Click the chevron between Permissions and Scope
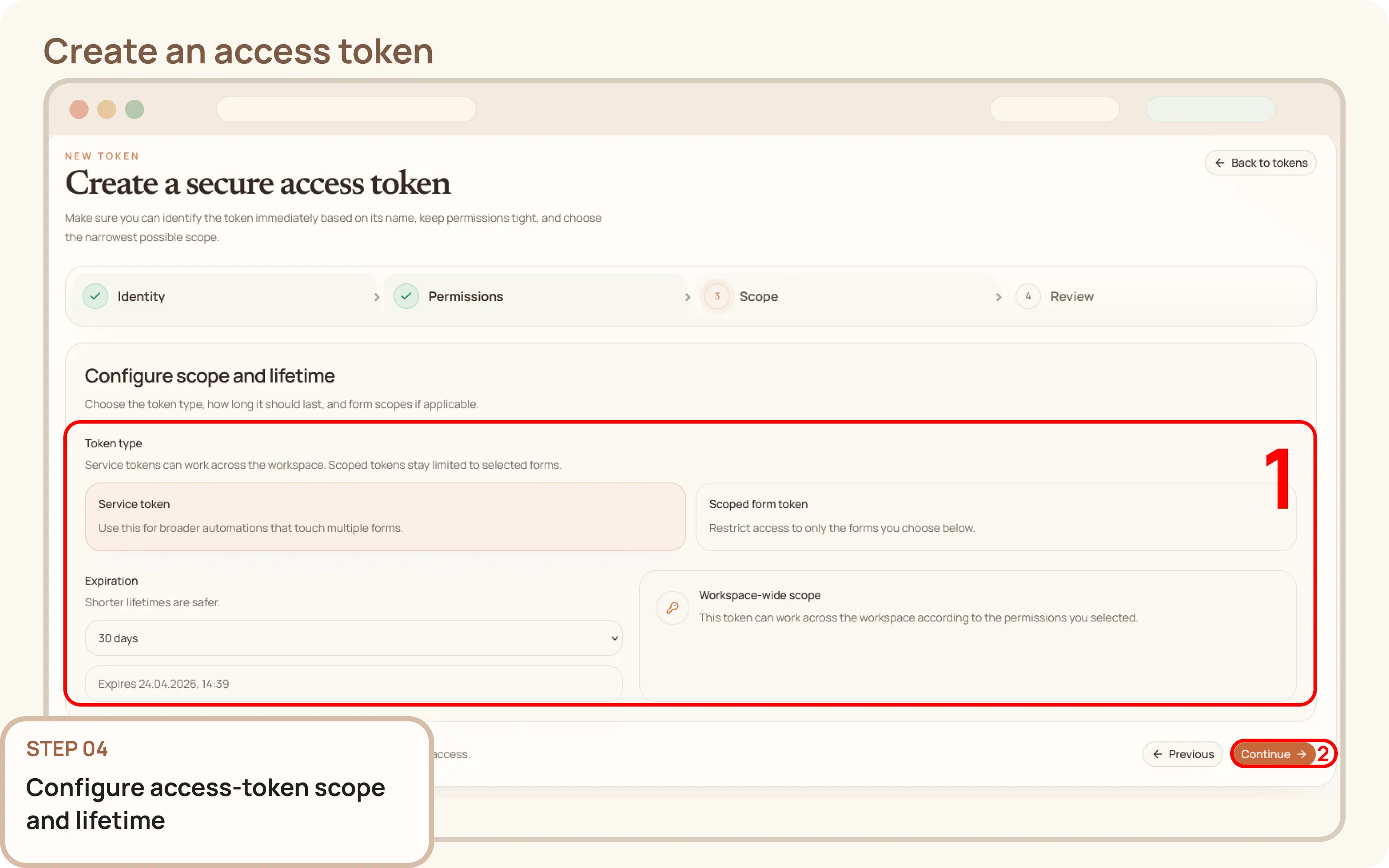Viewport: 1389px width, 868px height. tap(687, 297)
